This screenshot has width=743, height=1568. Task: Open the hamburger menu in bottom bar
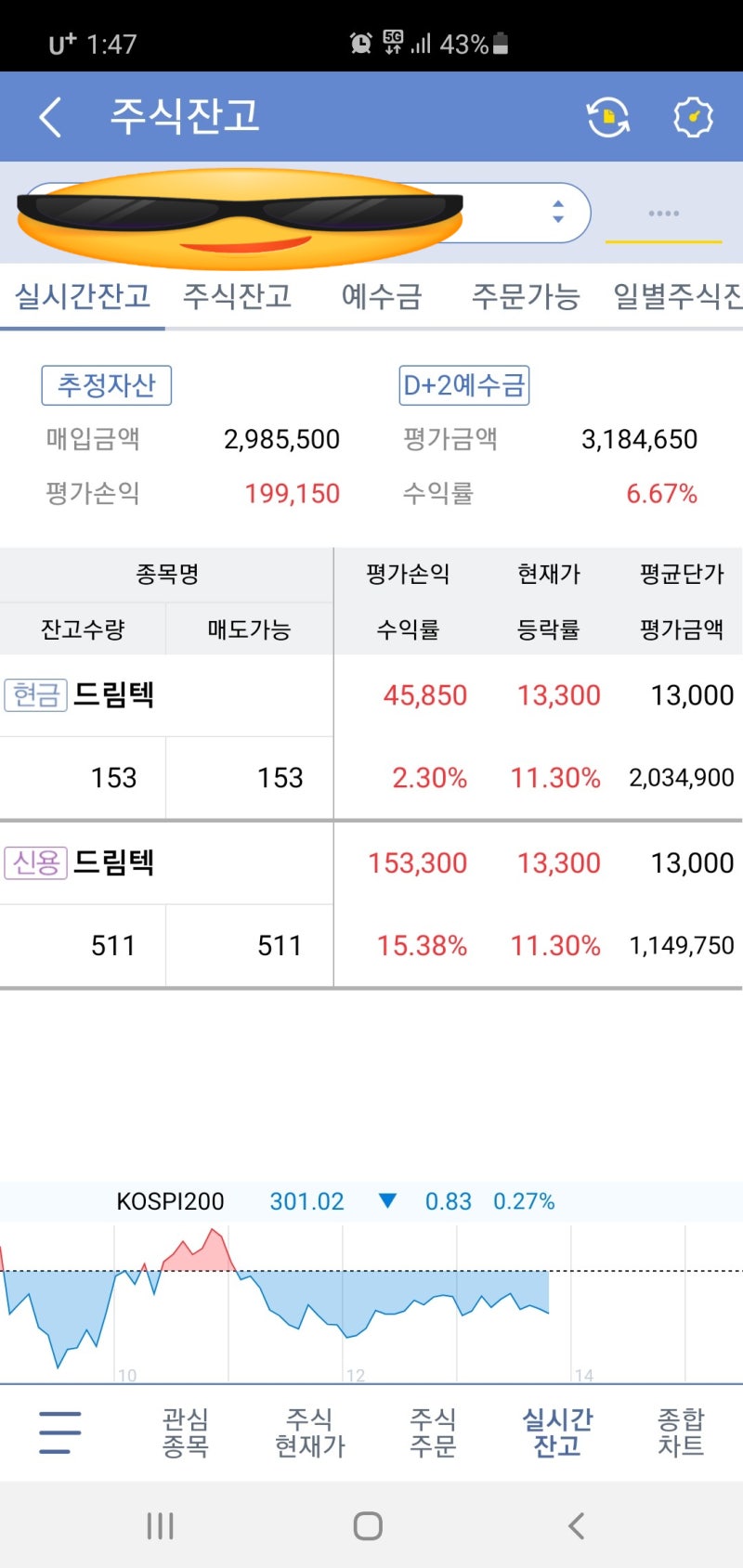coord(59,1432)
